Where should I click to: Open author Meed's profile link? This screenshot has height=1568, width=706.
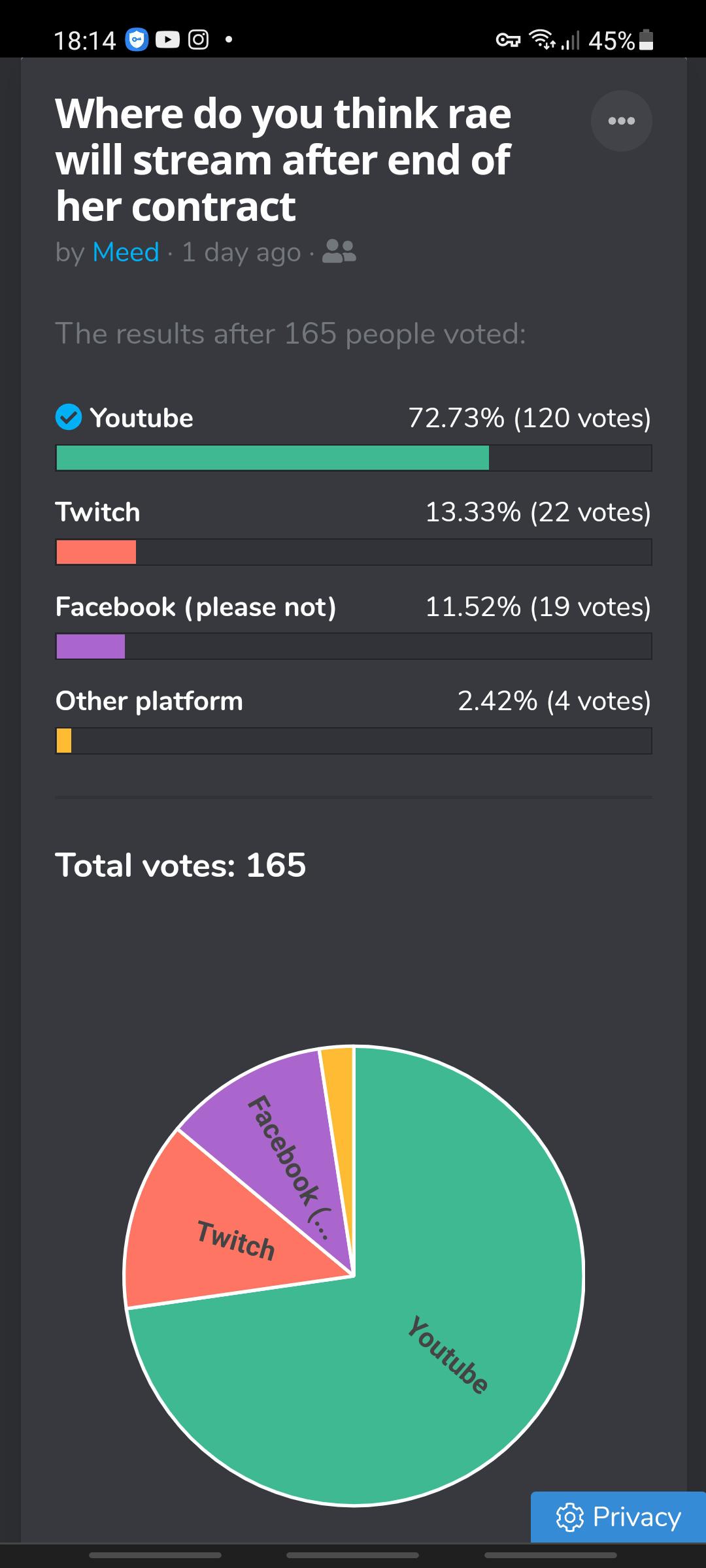[x=126, y=252]
